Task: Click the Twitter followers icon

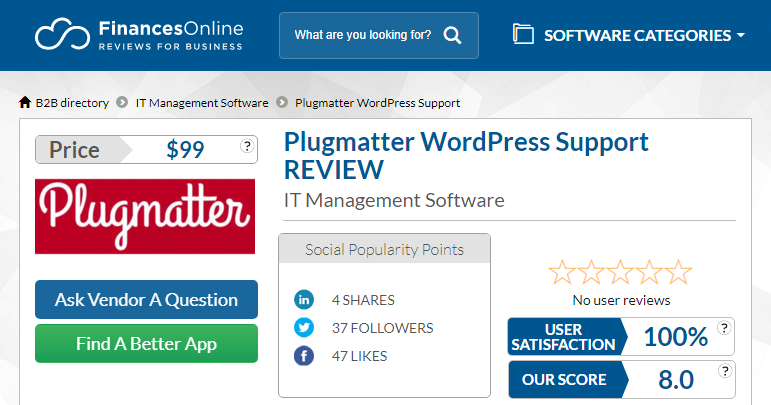Action: click(x=304, y=327)
